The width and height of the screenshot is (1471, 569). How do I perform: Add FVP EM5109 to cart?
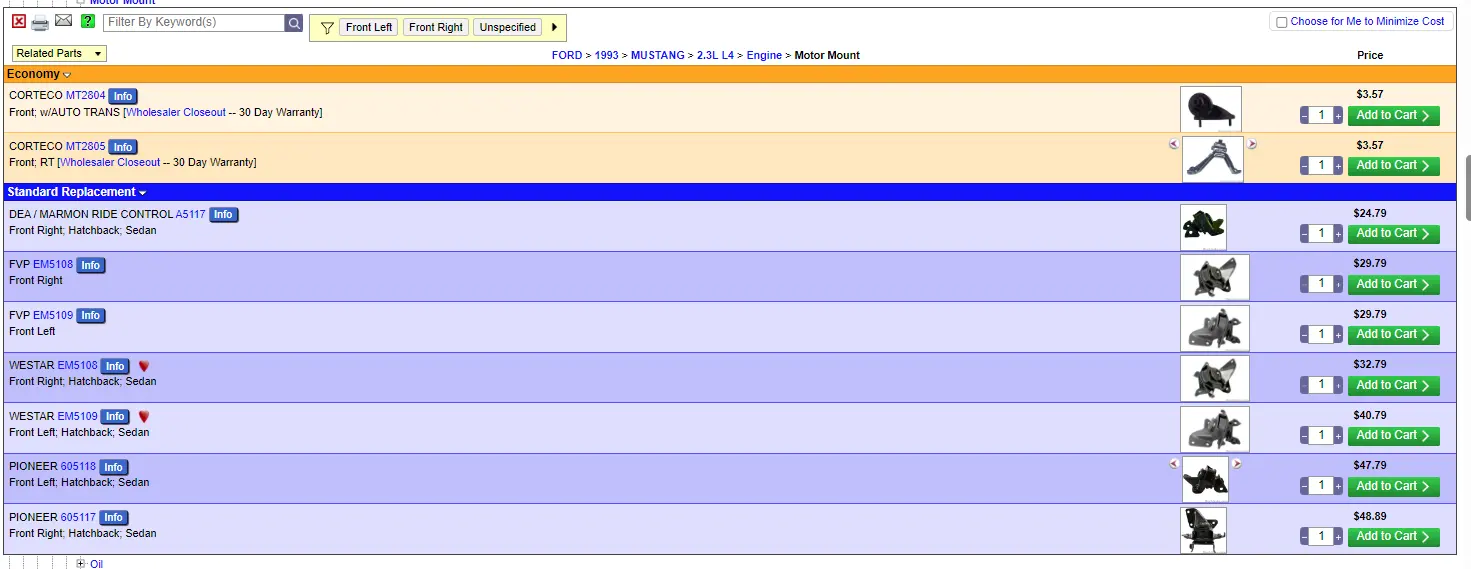pos(1393,335)
